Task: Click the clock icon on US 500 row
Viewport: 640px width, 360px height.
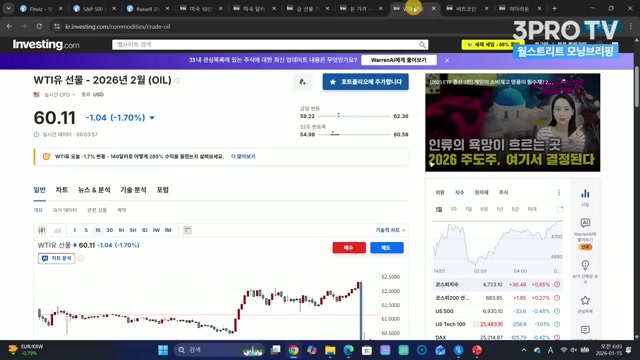Action: (x=557, y=311)
